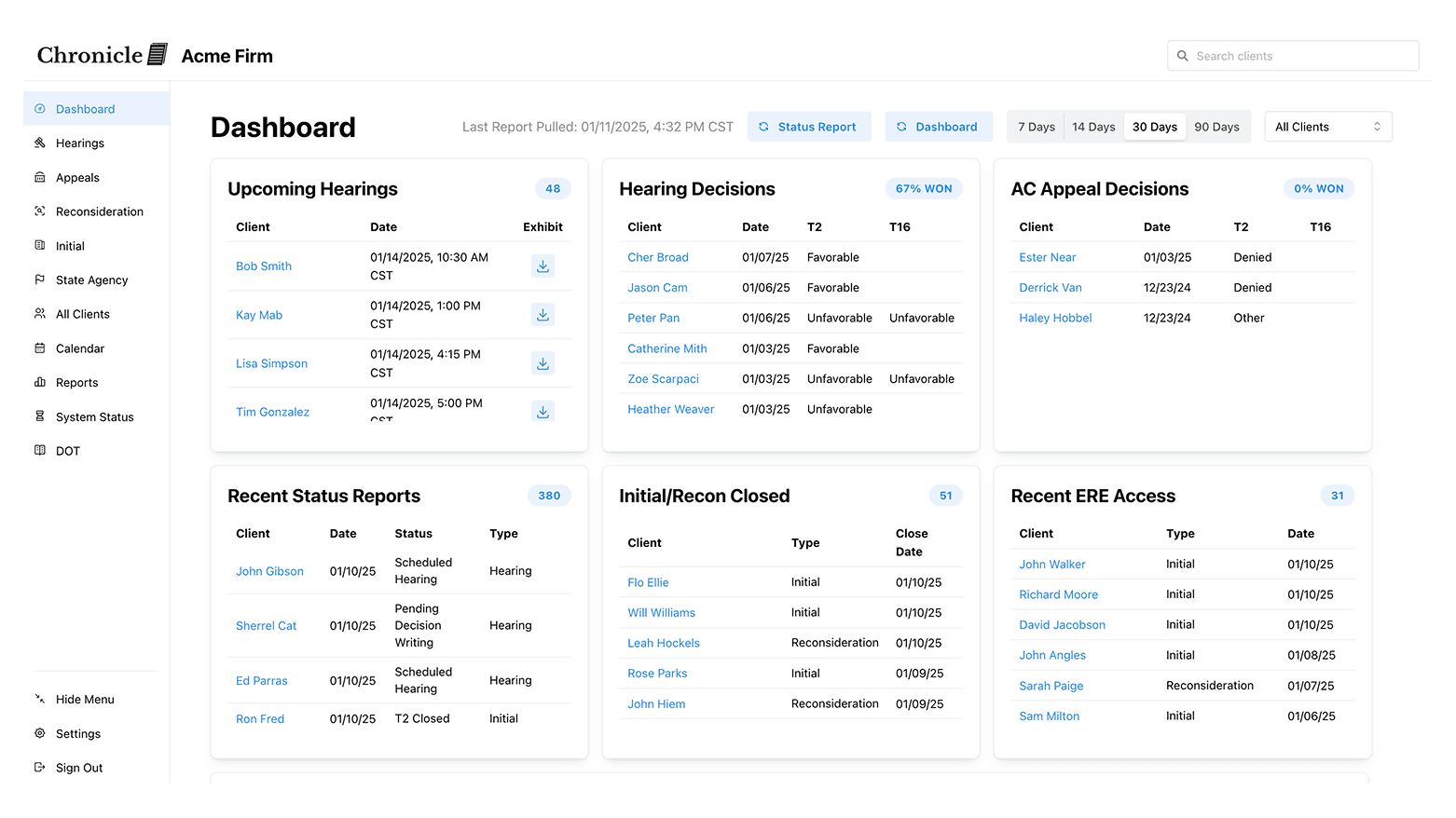Open the All Clients filter dropdown

pyautogui.click(x=1327, y=126)
